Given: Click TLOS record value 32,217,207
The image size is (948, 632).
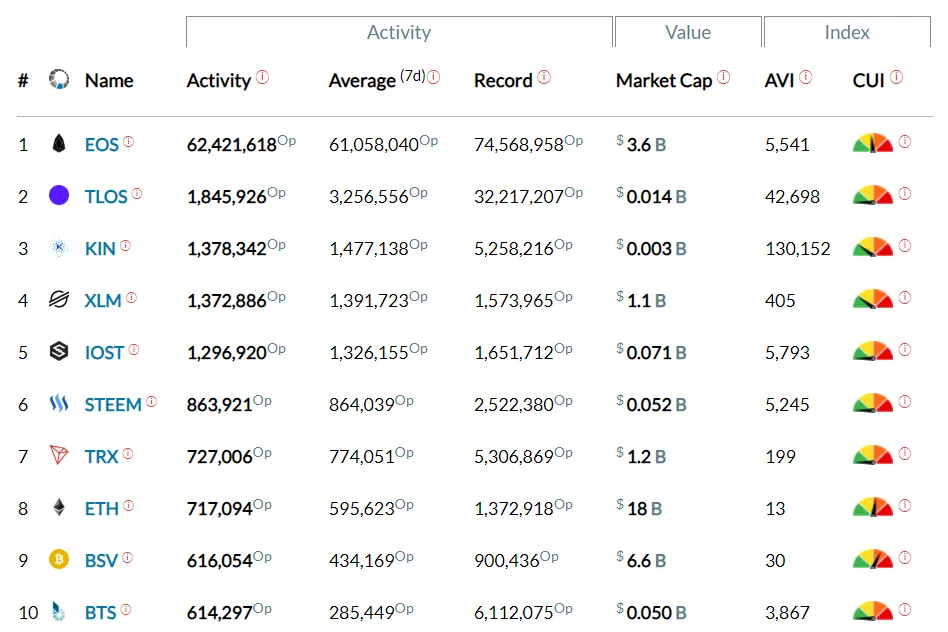Looking at the screenshot, I should pos(519,197).
